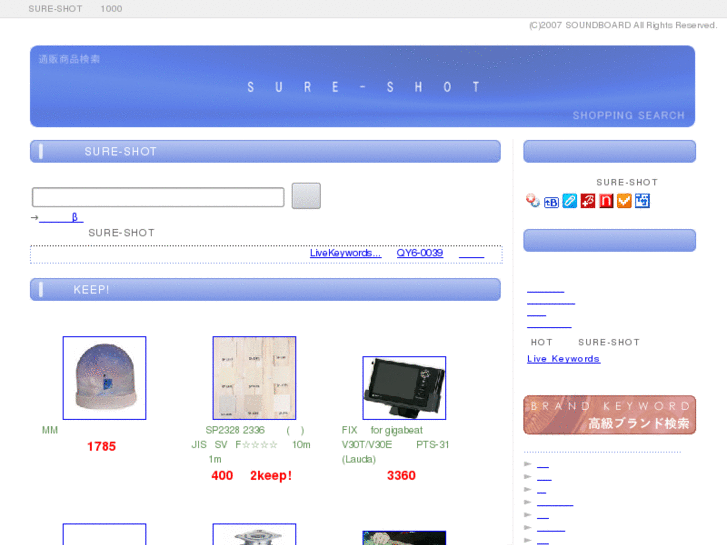The width and height of the screenshot is (727, 545).
Task: Click the dark red +B bookmark icon
Action: [588, 201]
